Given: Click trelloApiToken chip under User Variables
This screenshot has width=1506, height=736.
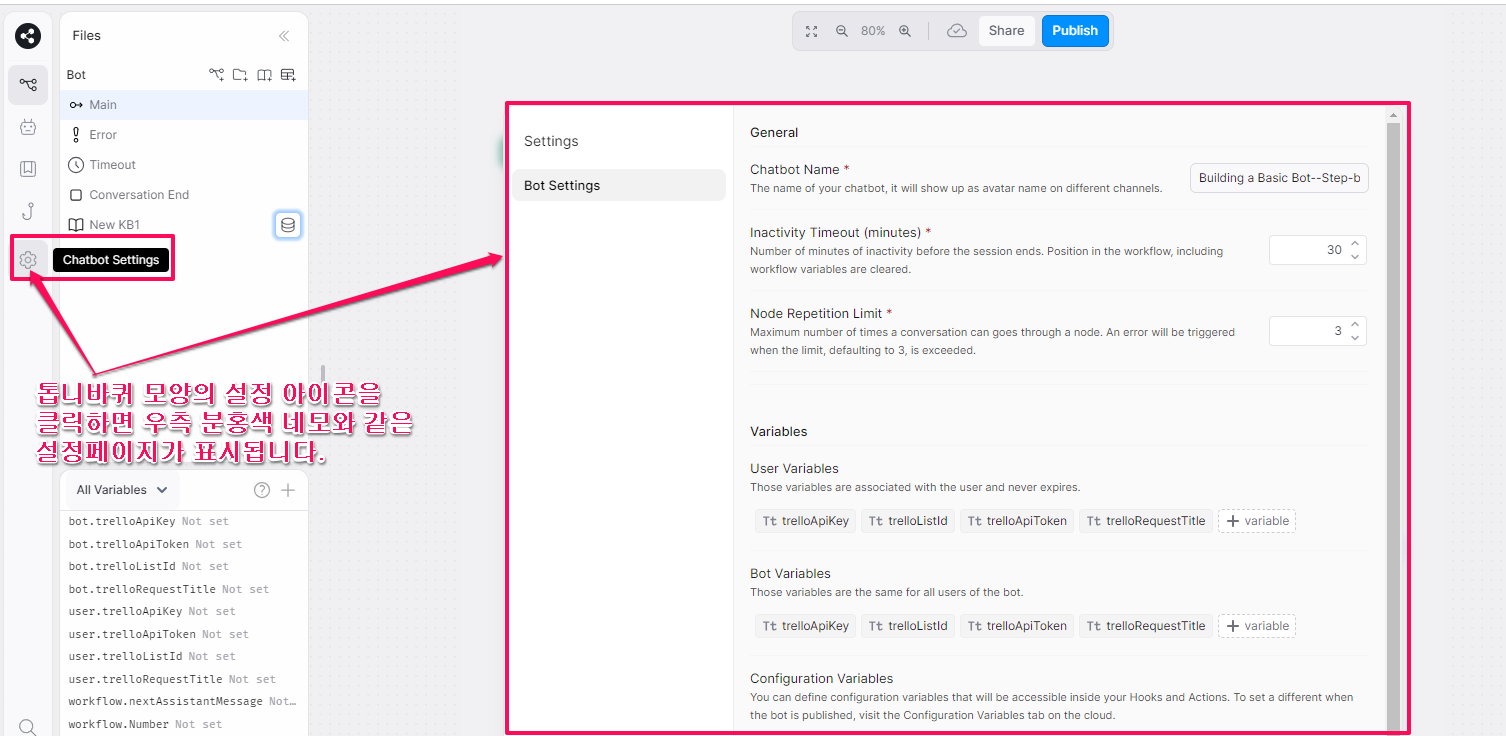Looking at the screenshot, I should tap(1017, 521).
